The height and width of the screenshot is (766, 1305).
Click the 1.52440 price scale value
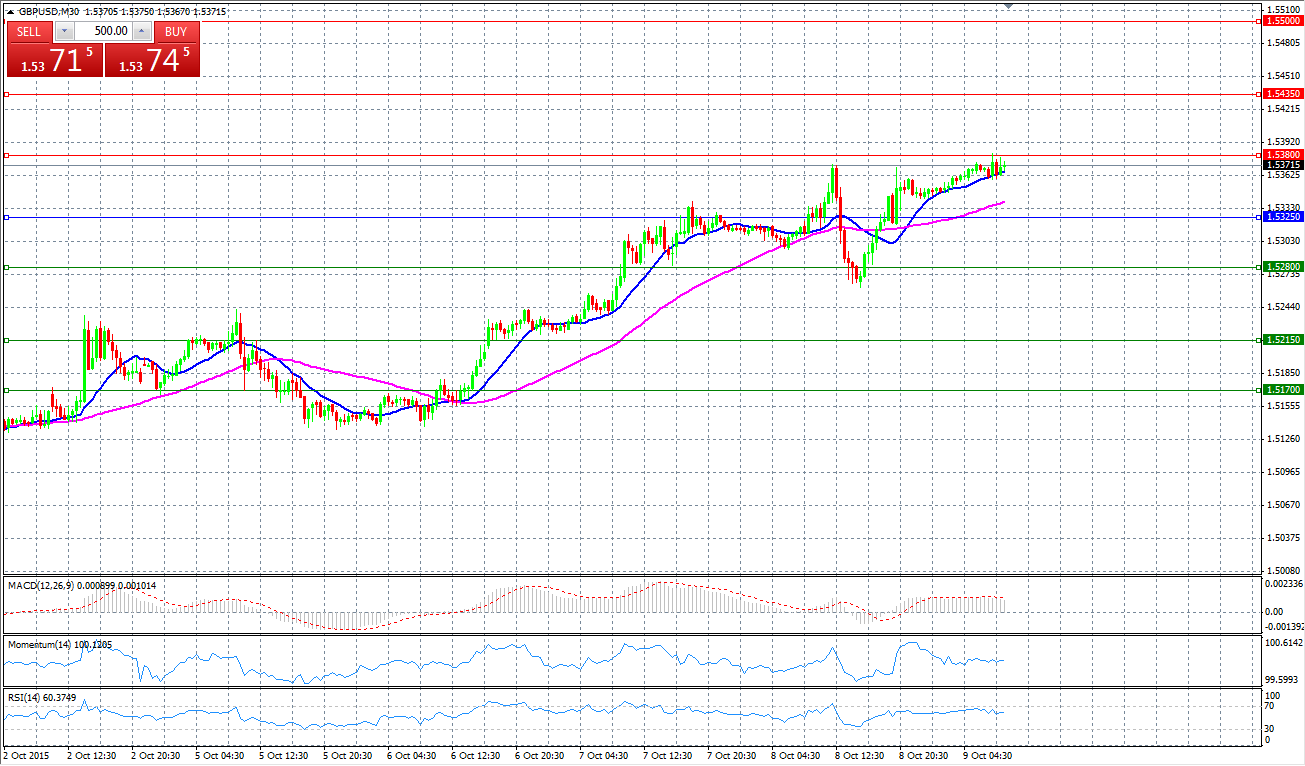click(1282, 307)
